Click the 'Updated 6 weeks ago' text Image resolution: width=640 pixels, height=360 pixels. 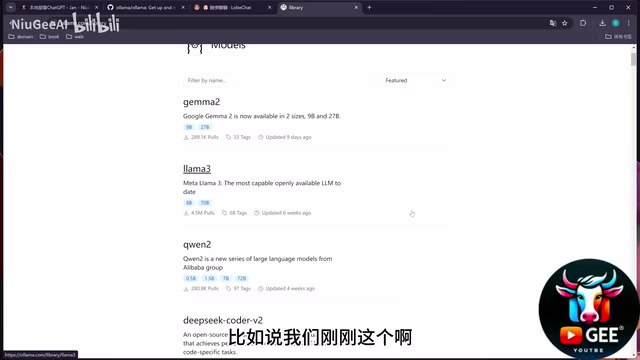pyautogui.click(x=286, y=213)
